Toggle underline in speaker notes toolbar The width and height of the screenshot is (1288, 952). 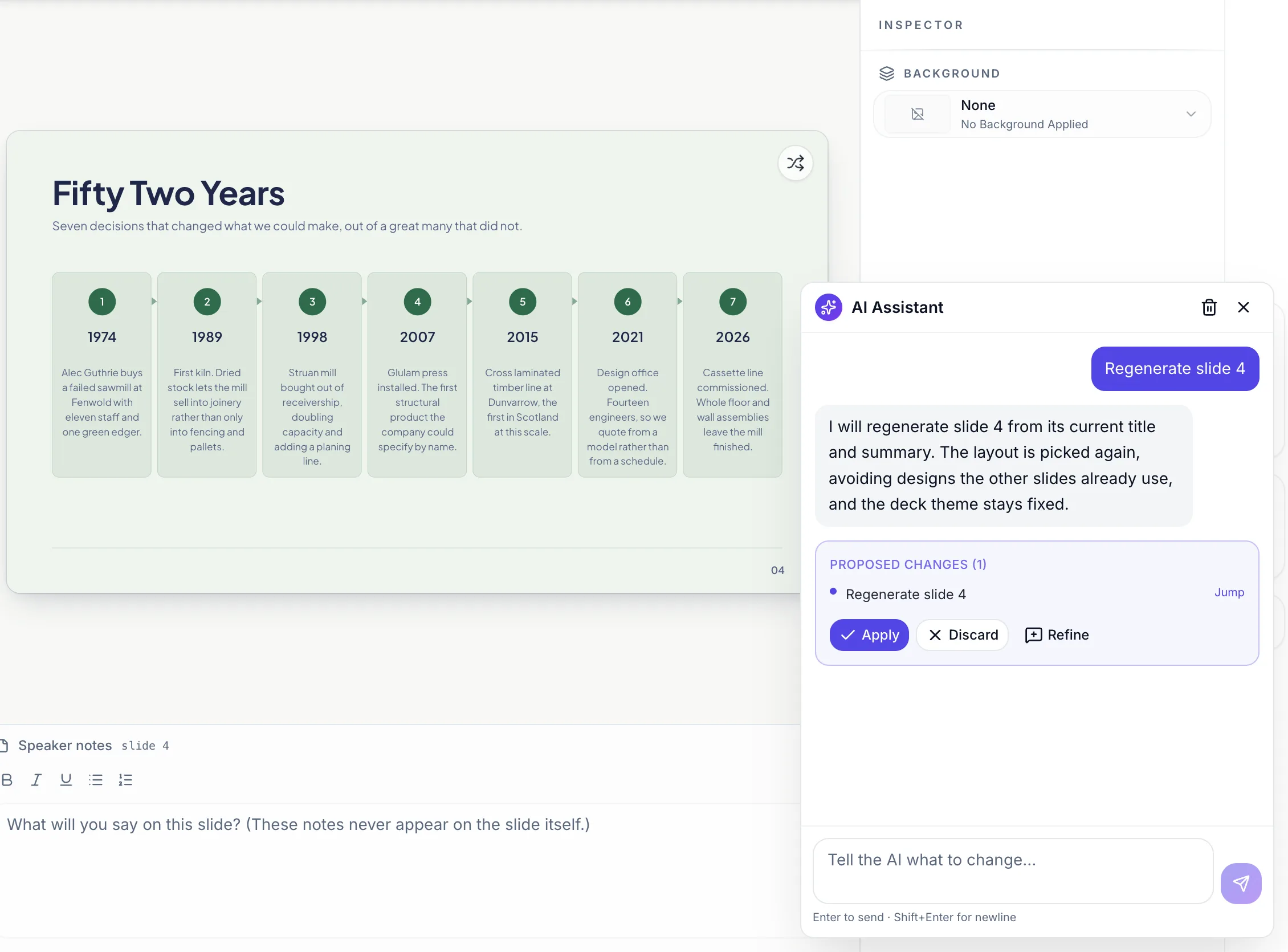(x=66, y=780)
